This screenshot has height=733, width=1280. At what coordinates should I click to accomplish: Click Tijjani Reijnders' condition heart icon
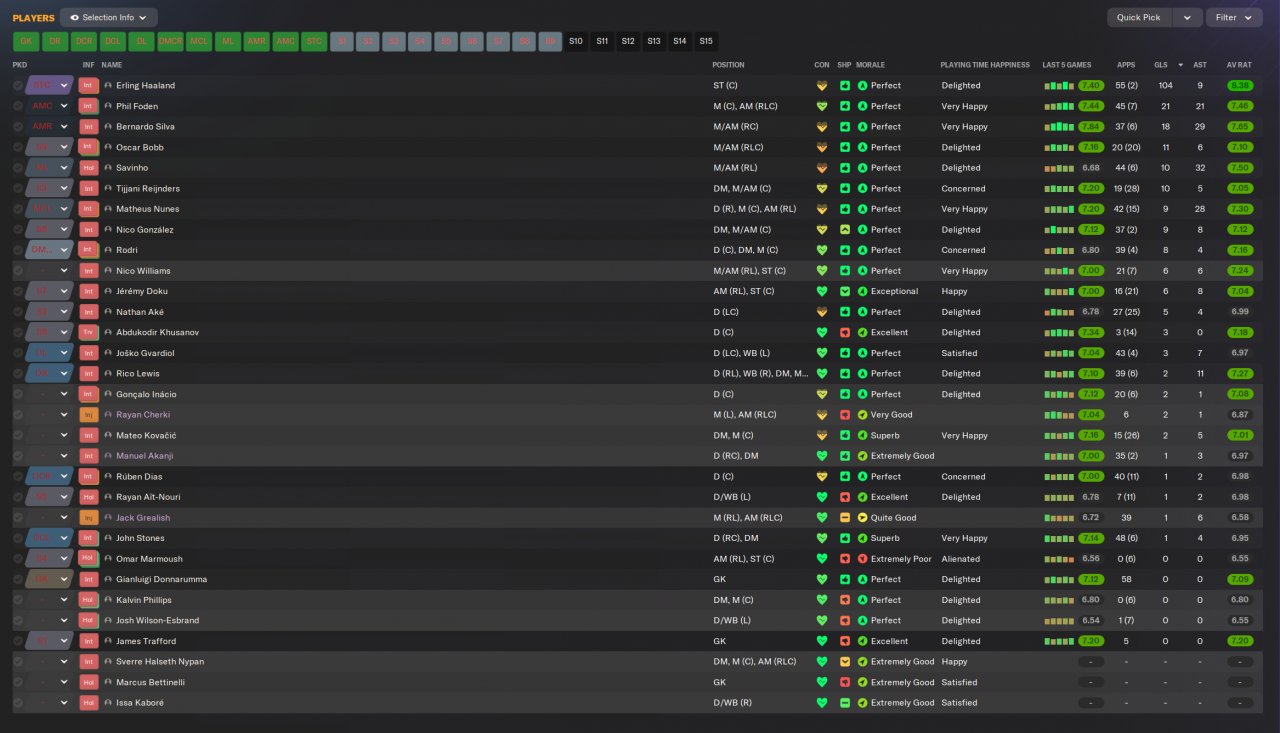[822, 188]
